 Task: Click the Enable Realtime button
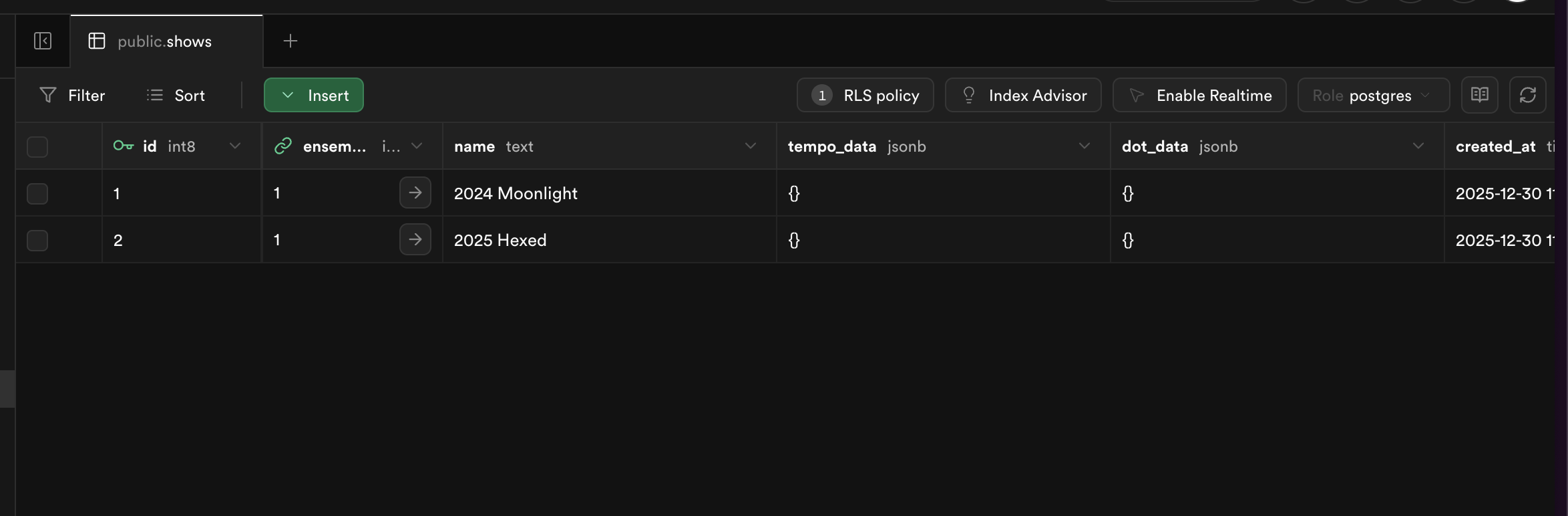(x=1199, y=96)
